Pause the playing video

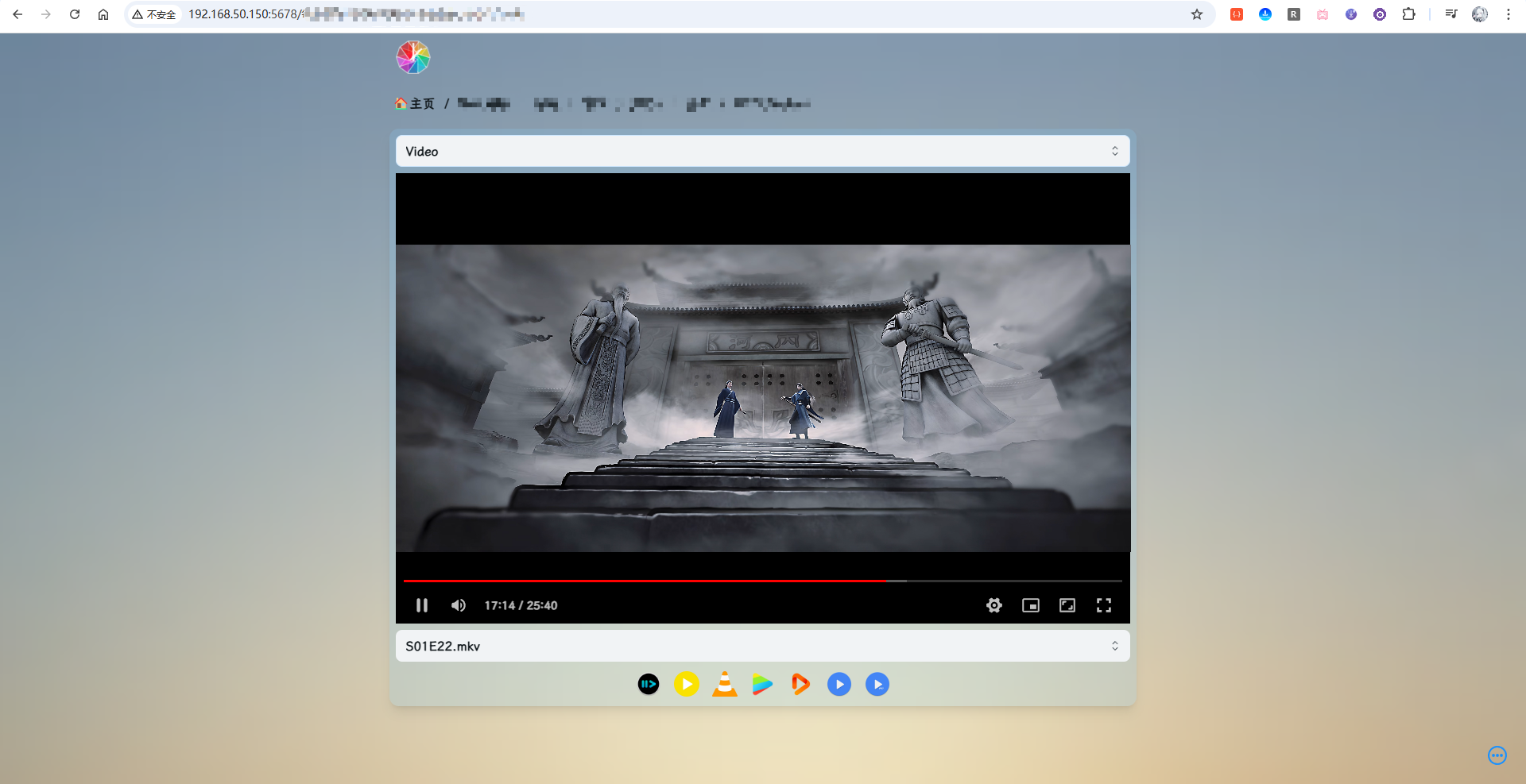[x=422, y=605]
